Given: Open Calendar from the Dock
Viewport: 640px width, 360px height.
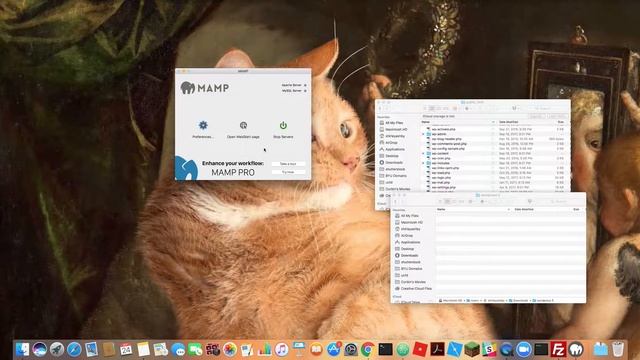Looking at the screenshot, I should coord(126,349).
